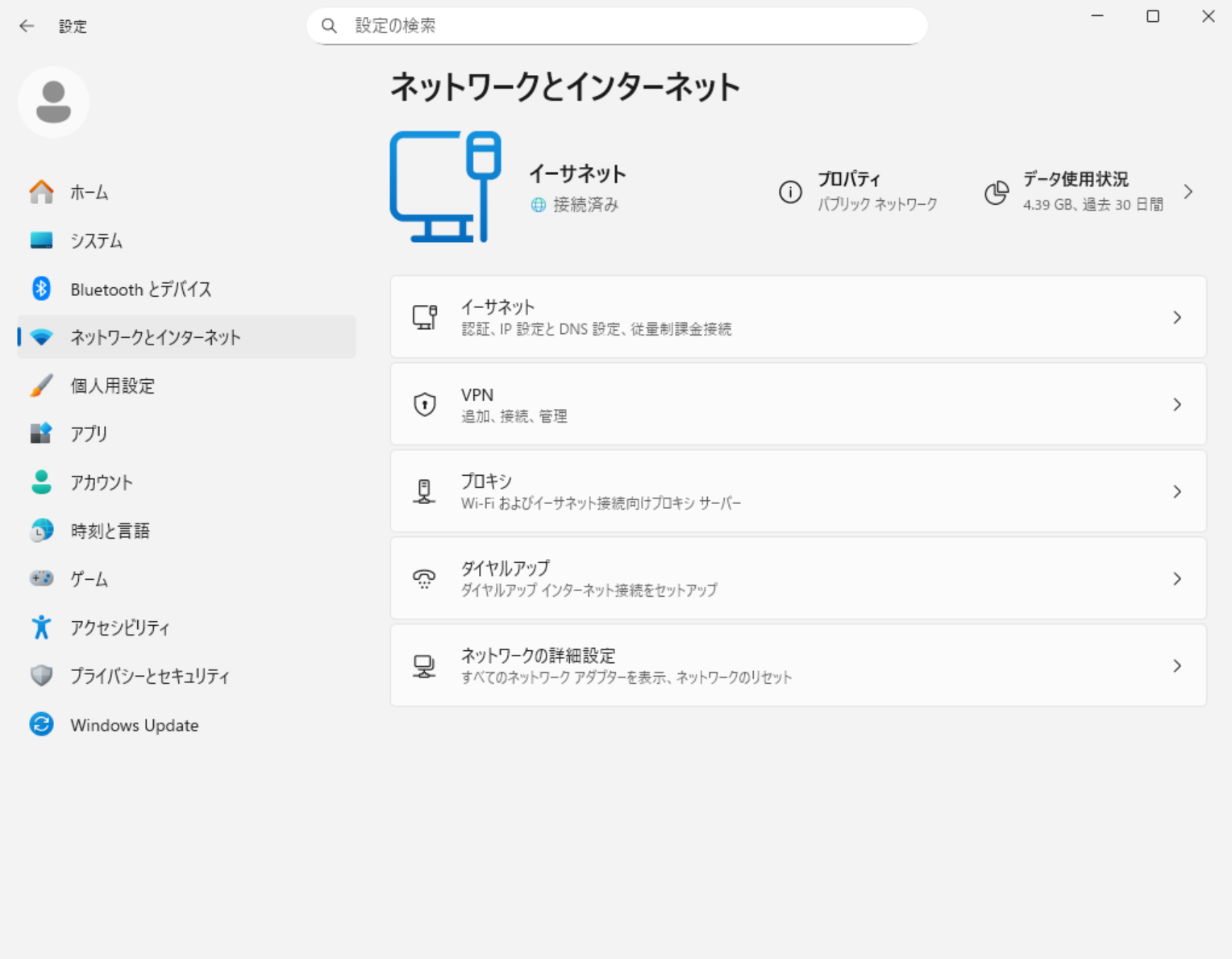Go to 個人用設定 in the sidebar
Image resolution: width=1232 pixels, height=959 pixels.
pos(112,386)
